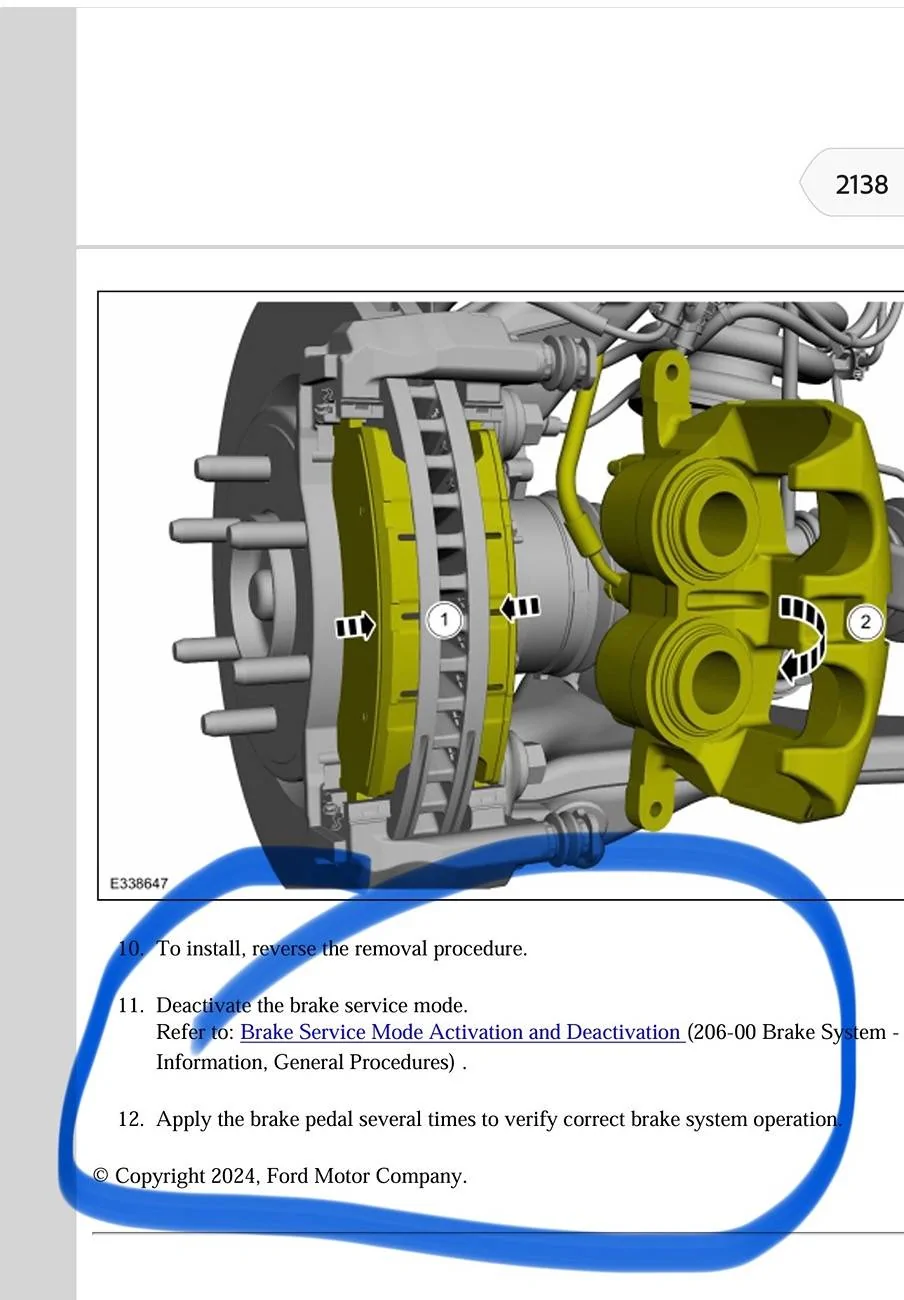Select the copyright 2024 Ford Motor Company line

[x=280, y=1176]
